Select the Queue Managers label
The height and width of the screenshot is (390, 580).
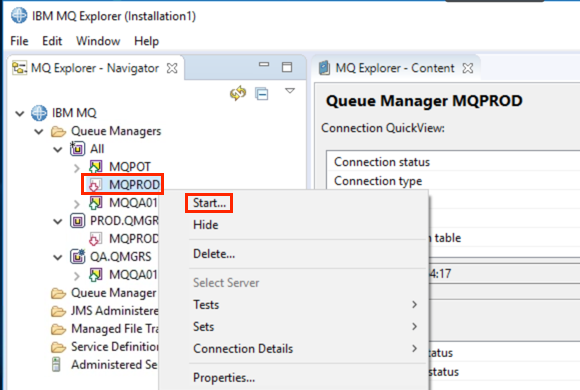116,131
